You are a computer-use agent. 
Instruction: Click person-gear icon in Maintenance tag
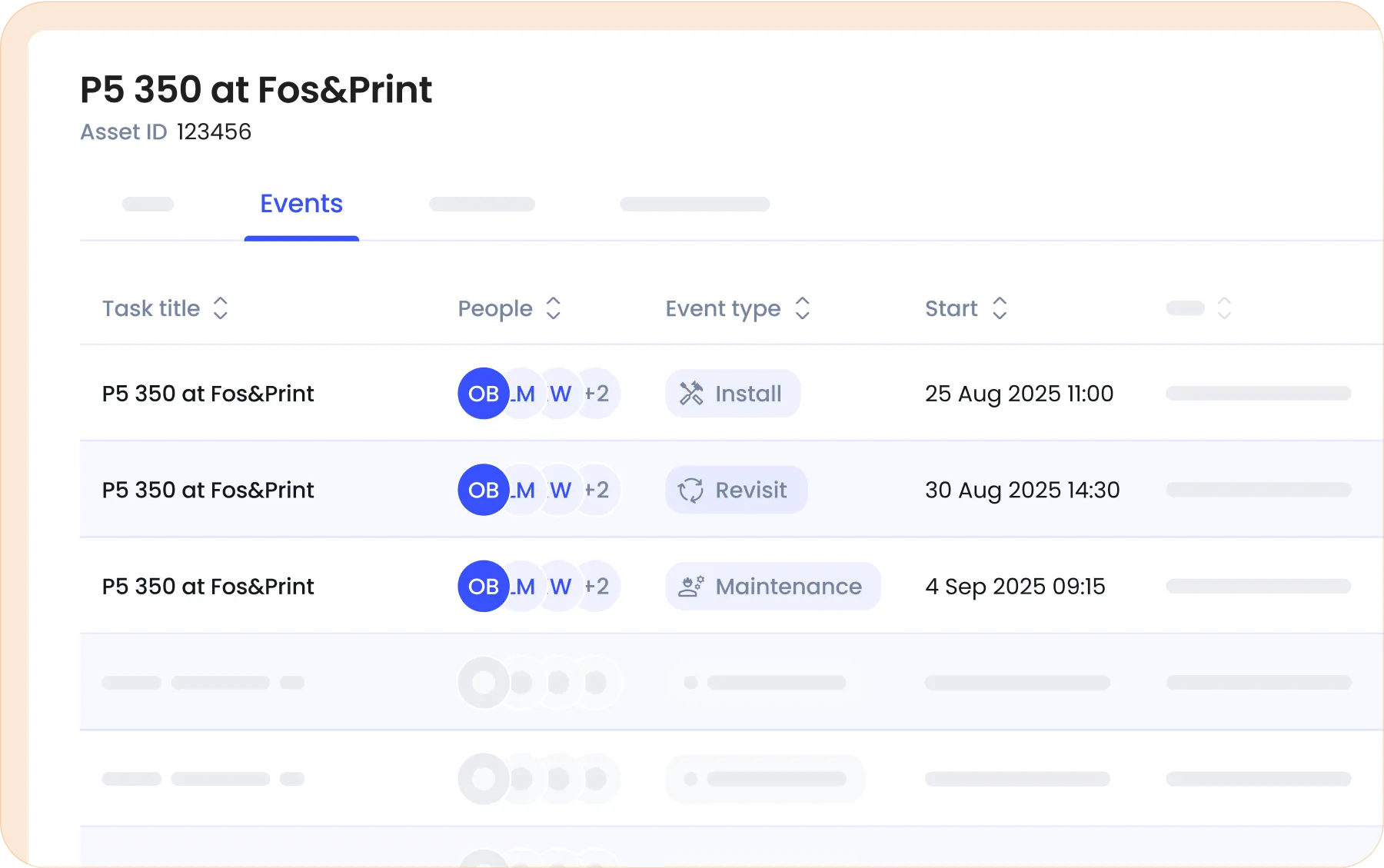click(x=691, y=587)
